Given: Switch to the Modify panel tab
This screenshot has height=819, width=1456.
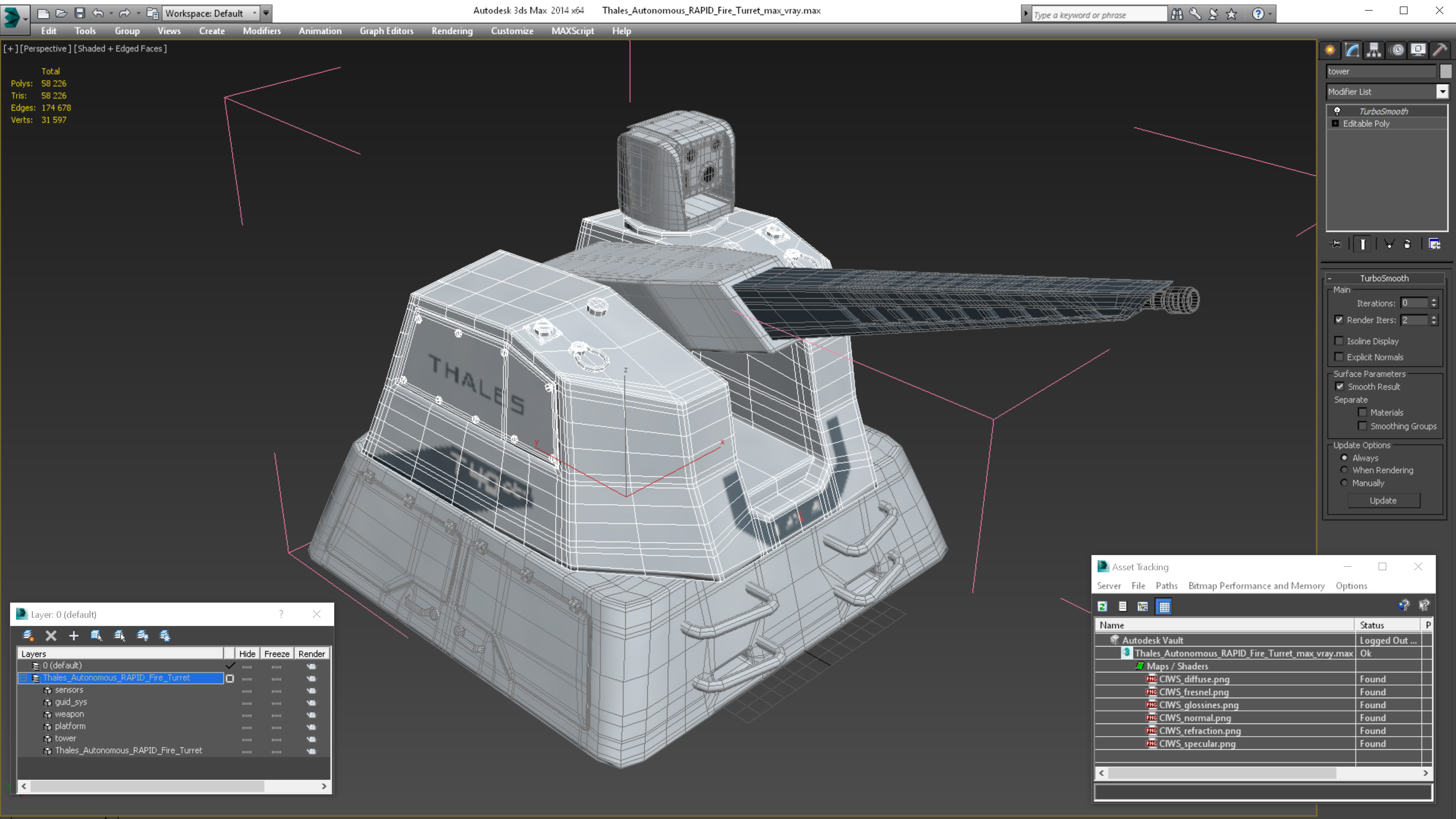Looking at the screenshot, I should [1351, 50].
